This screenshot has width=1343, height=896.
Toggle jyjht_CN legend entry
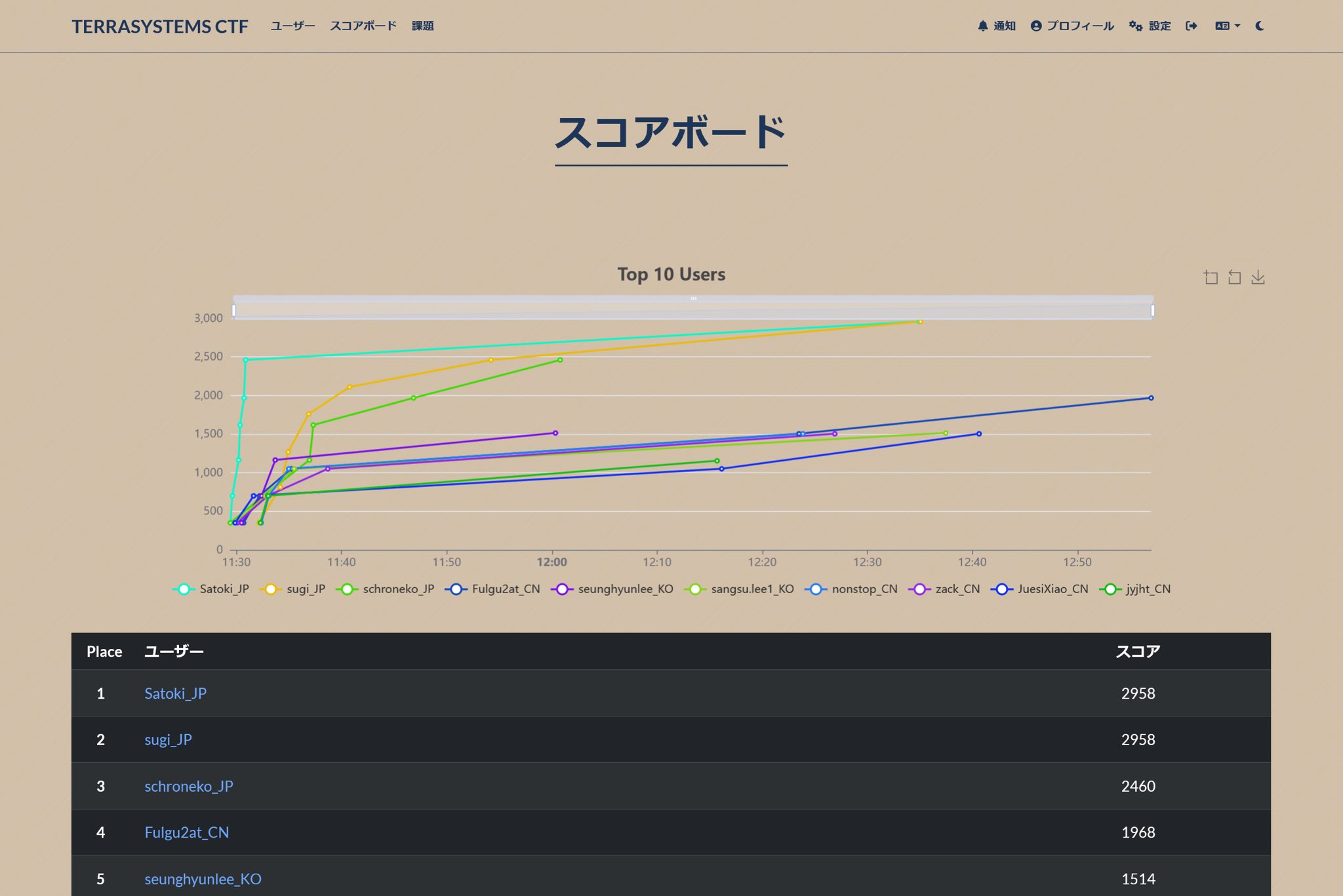(x=1135, y=589)
